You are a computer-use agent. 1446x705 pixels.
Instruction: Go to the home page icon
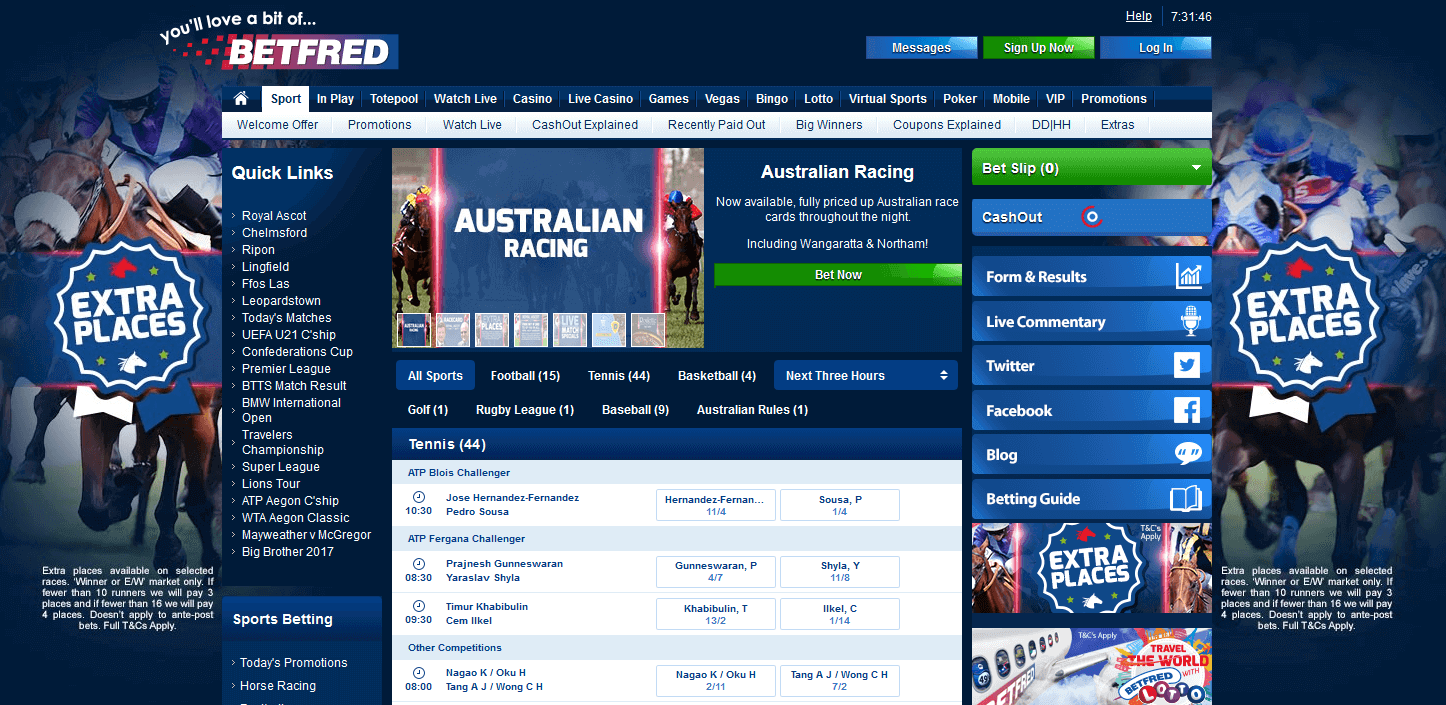[x=240, y=99]
